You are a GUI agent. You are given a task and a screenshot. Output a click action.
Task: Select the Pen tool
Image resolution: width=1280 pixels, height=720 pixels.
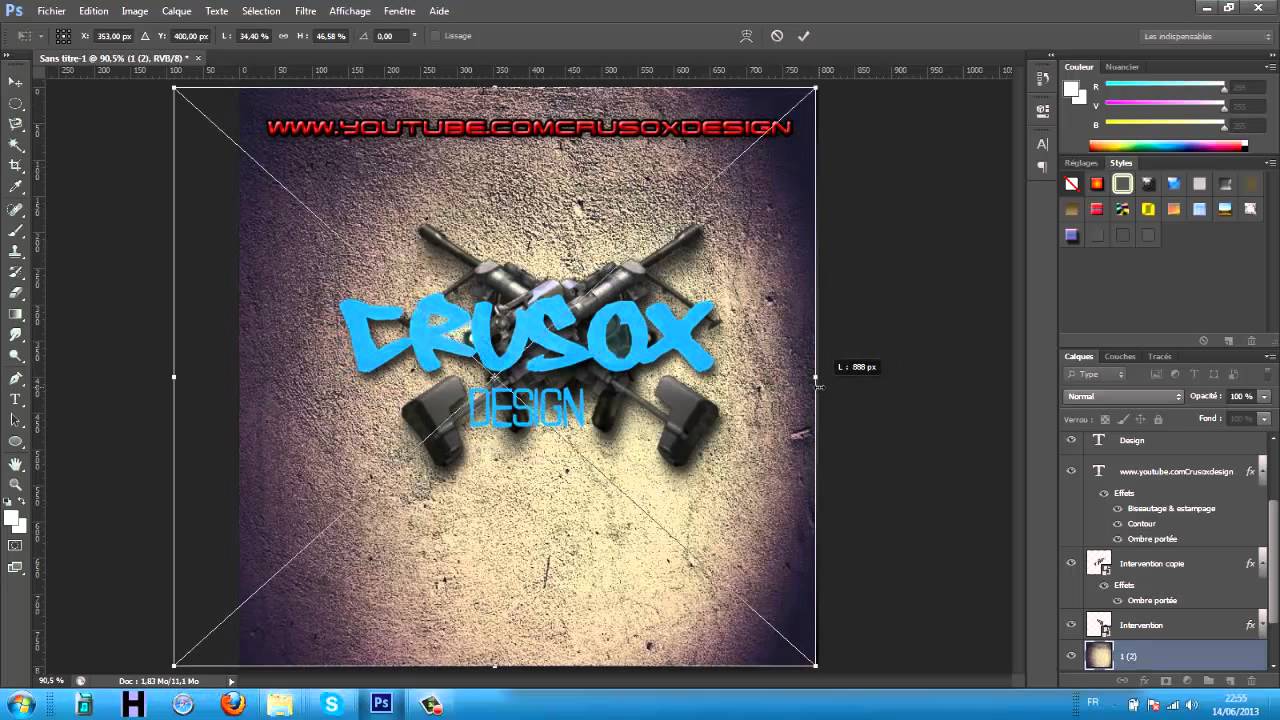pyautogui.click(x=15, y=379)
